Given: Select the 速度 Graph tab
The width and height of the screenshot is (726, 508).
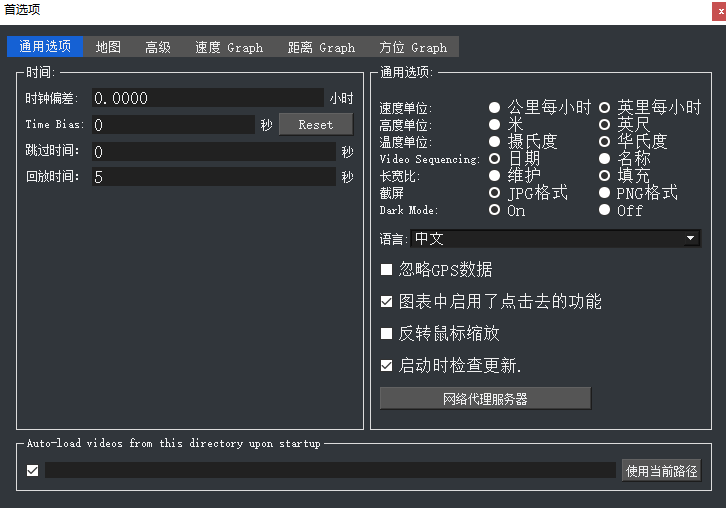Looking at the screenshot, I should coord(229,47).
